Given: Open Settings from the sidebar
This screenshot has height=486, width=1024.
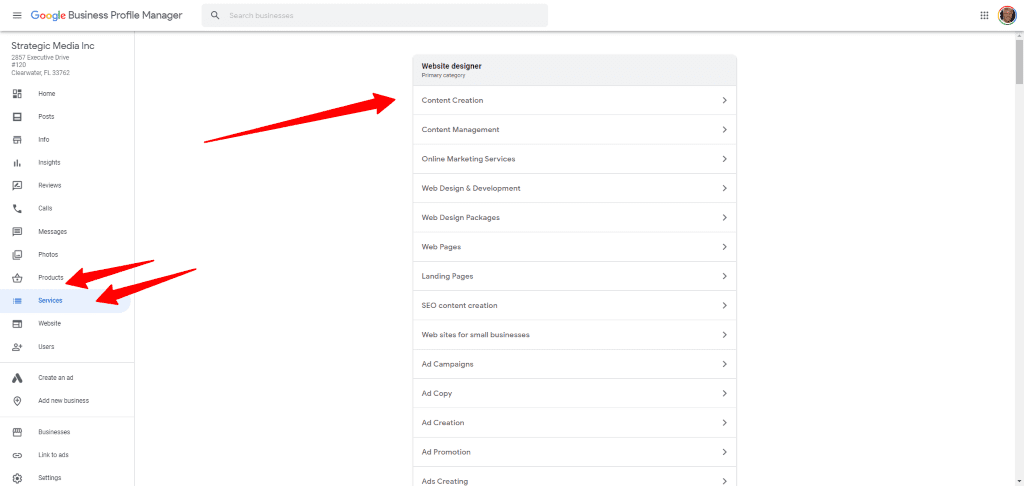Looking at the screenshot, I should tap(50, 478).
